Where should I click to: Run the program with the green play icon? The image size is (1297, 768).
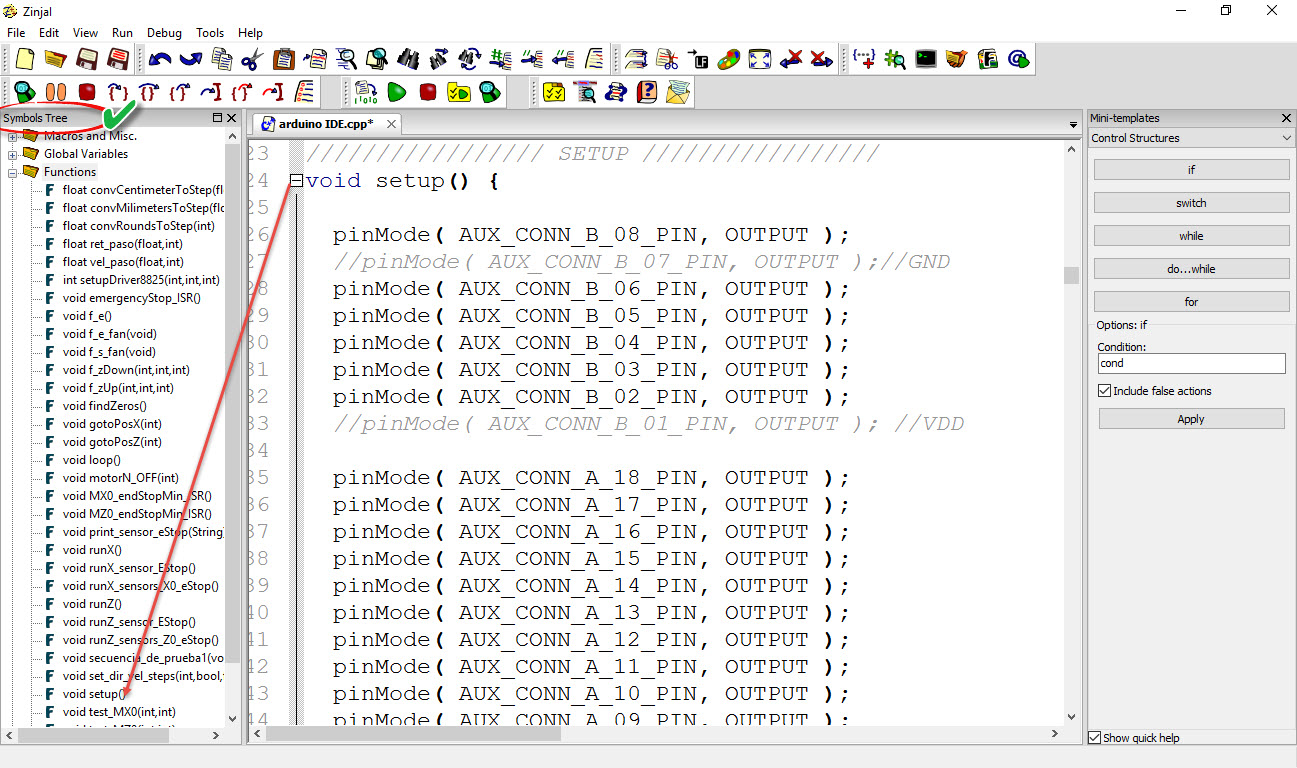coord(396,91)
